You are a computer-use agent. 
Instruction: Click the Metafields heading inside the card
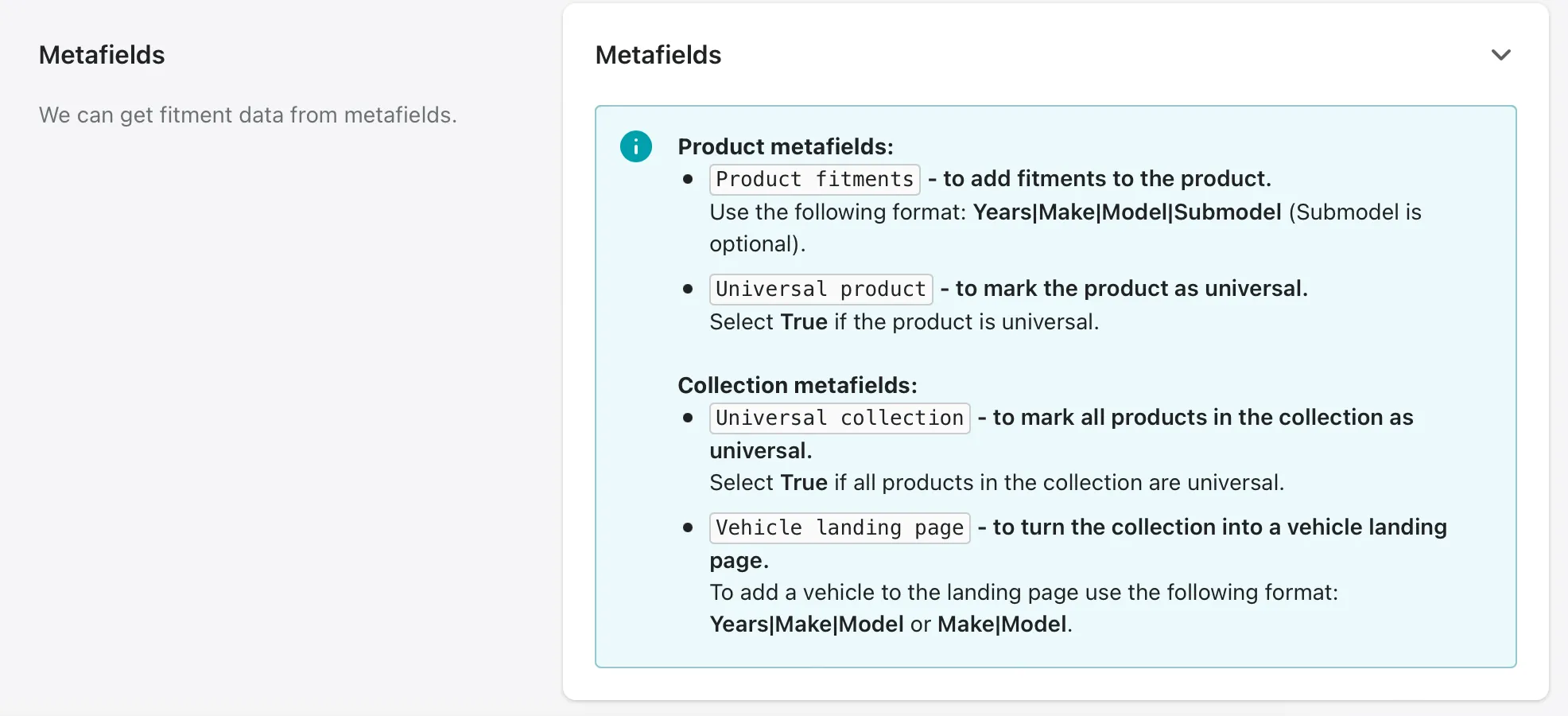658,55
